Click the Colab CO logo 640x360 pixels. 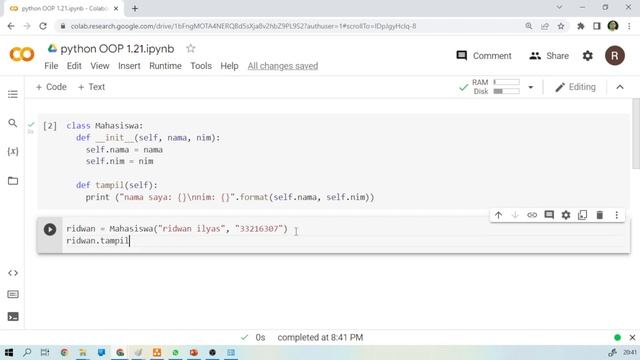point(22,54)
